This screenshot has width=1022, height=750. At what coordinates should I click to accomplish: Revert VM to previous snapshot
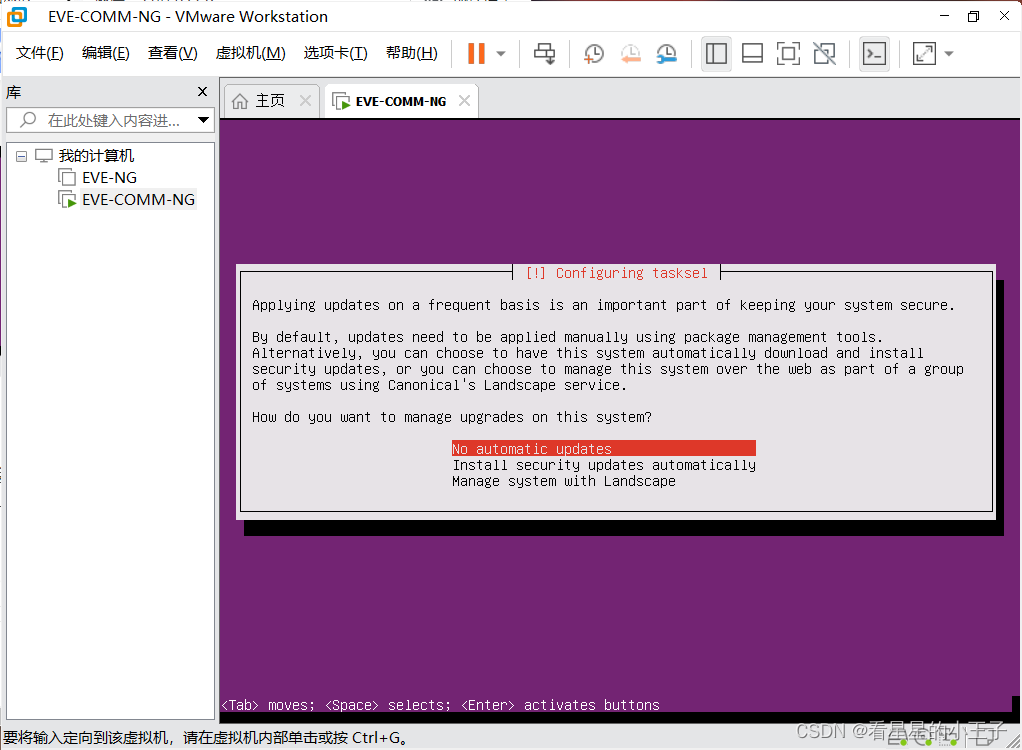(x=630, y=53)
